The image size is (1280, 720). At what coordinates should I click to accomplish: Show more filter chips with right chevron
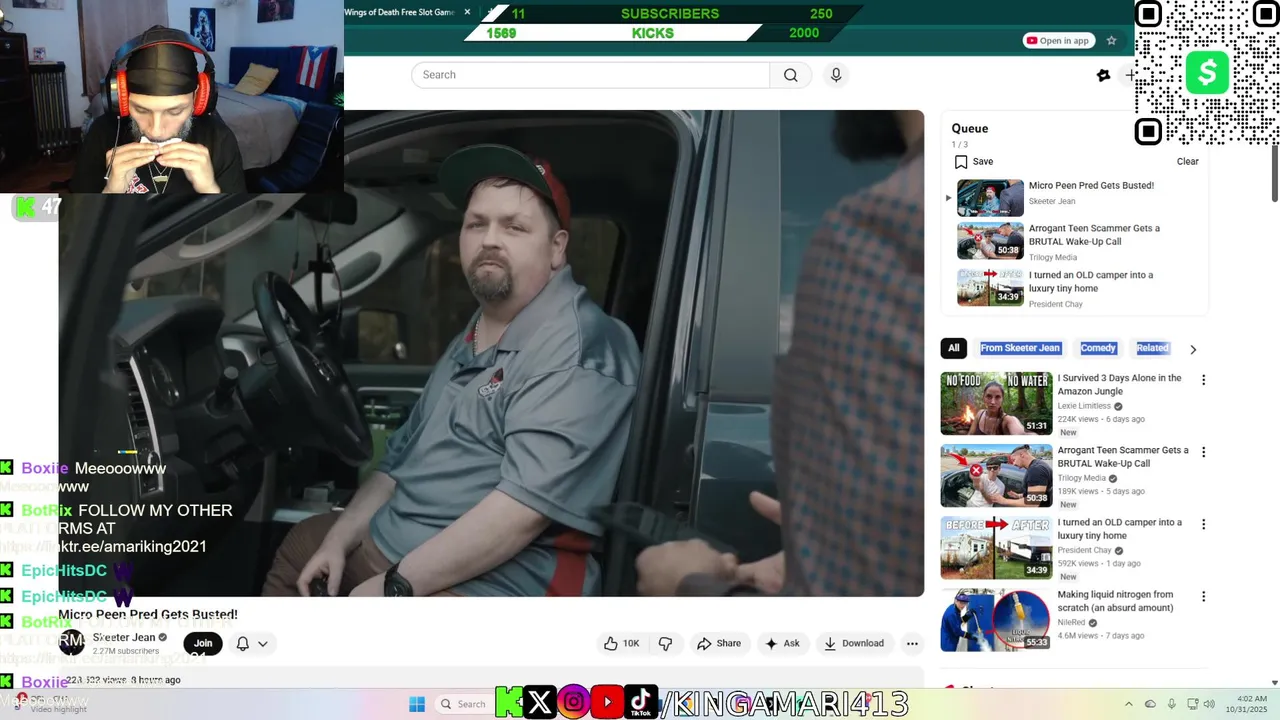(x=1192, y=349)
